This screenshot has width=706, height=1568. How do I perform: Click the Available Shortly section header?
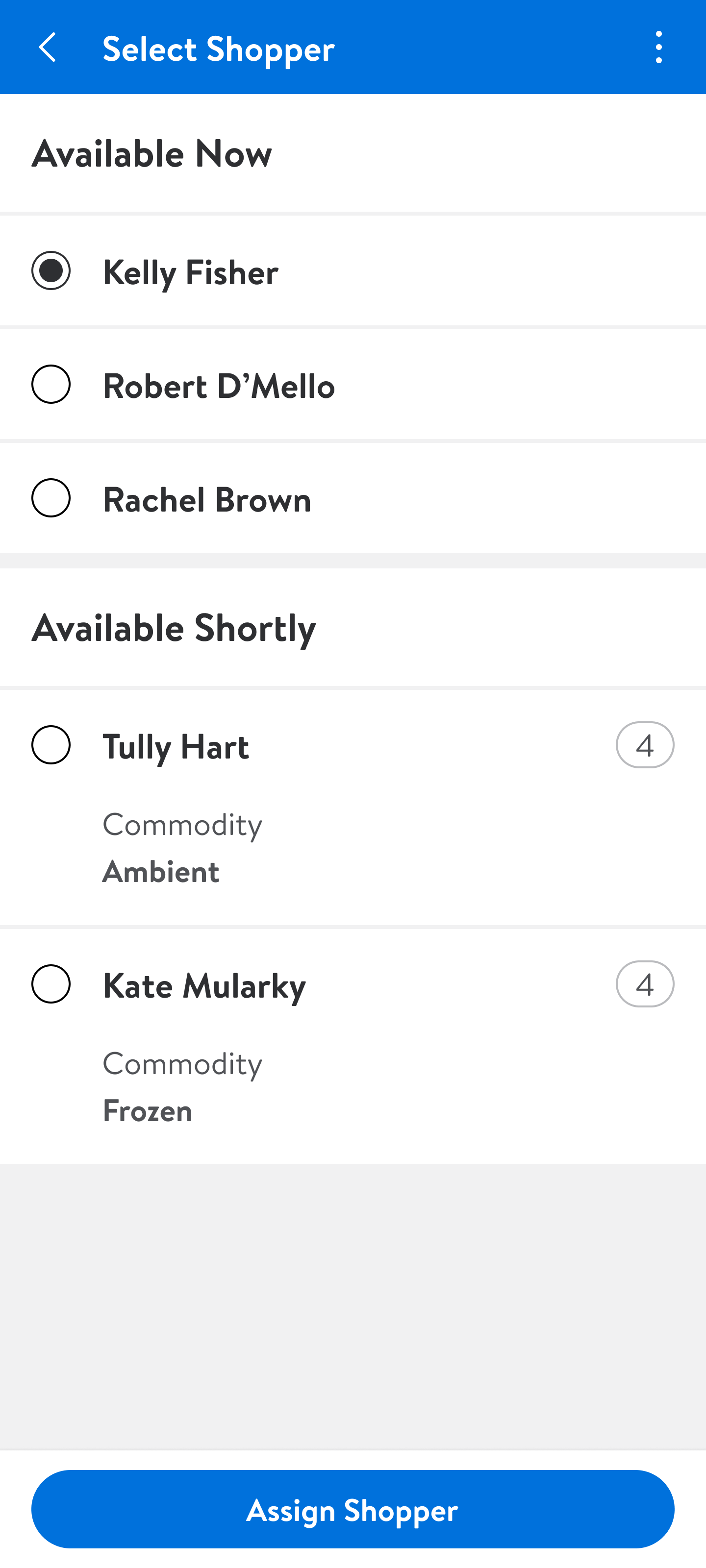174,628
